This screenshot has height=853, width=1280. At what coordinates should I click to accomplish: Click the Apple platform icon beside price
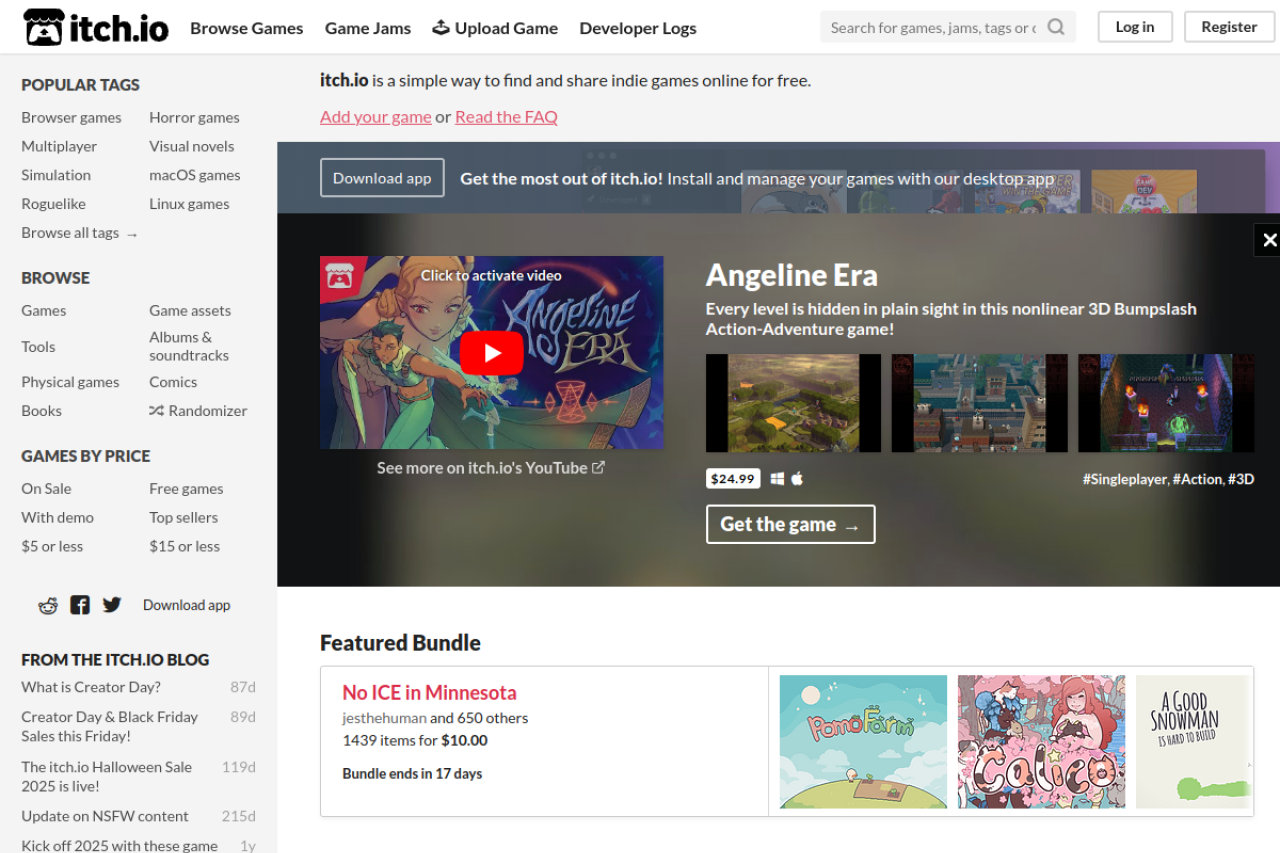coord(797,479)
